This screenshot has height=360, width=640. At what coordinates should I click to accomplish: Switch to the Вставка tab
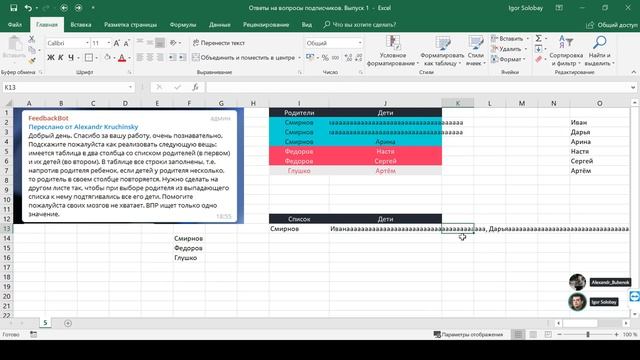pyautogui.click(x=80, y=25)
